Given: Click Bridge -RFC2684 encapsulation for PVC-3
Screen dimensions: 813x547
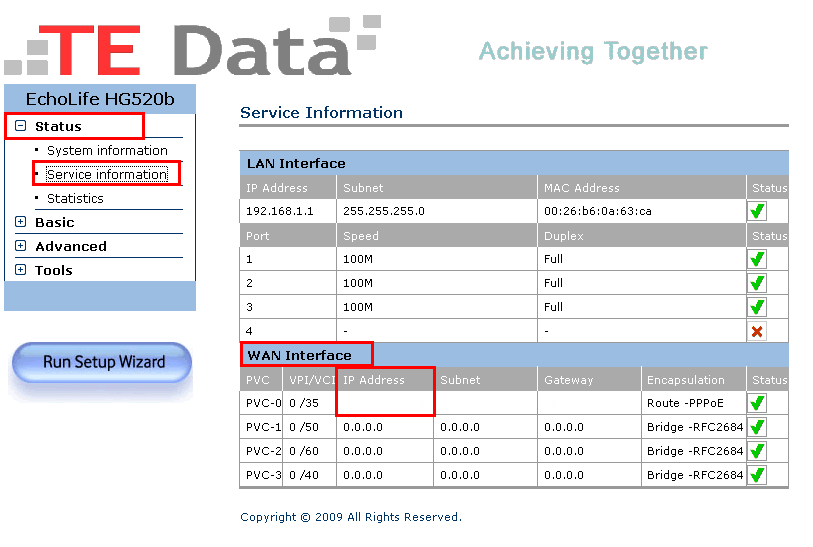Looking at the screenshot, I should (x=695, y=475).
